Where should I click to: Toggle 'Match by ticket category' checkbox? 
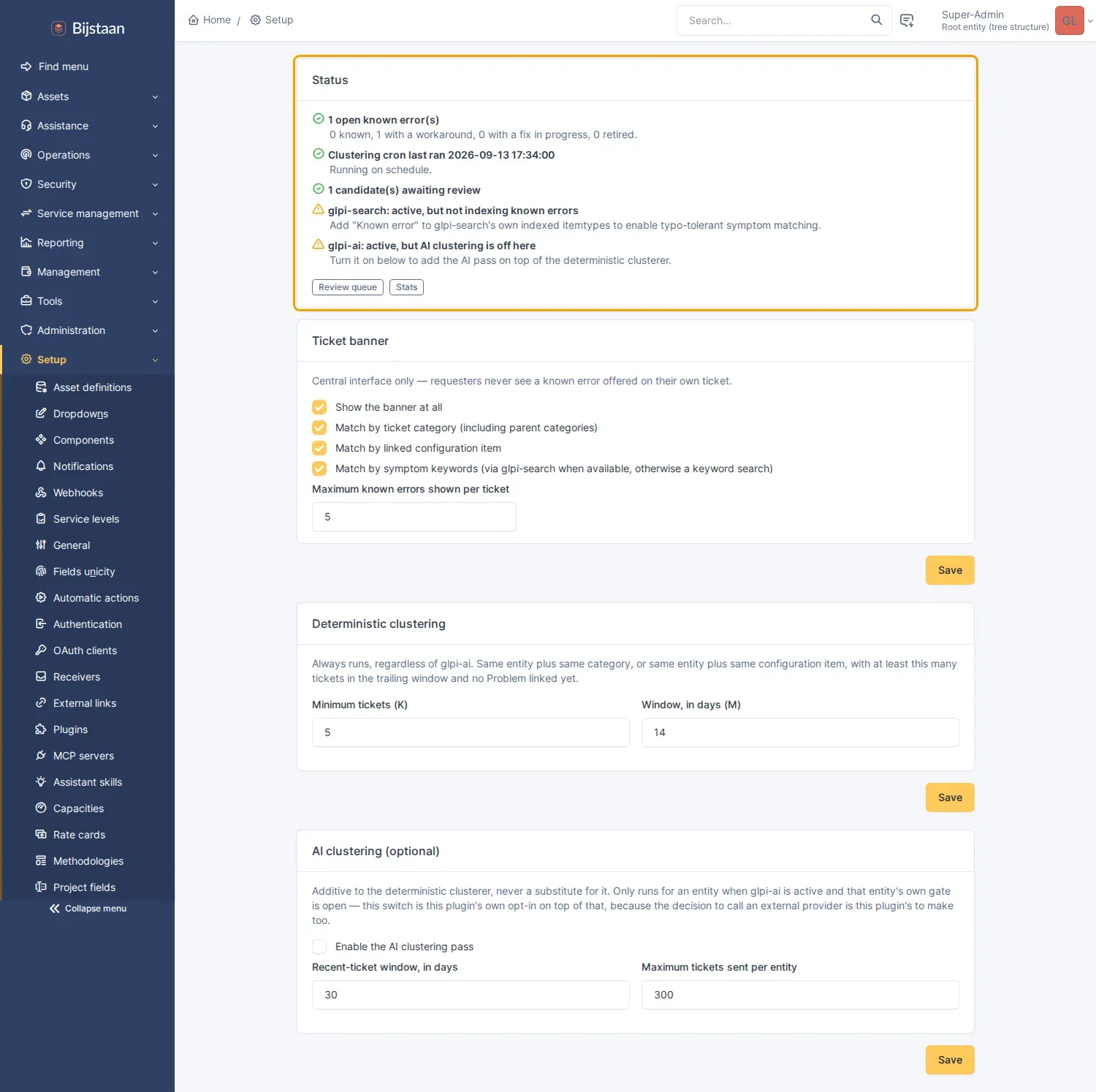point(319,428)
